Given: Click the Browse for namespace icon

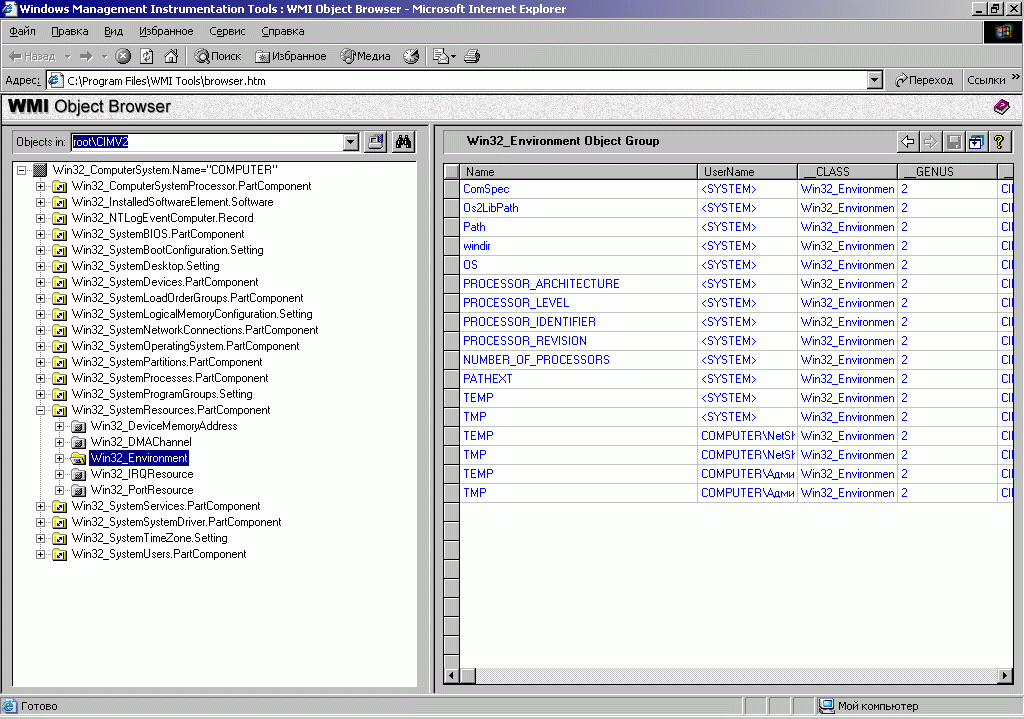Looking at the screenshot, I should click(x=376, y=142).
